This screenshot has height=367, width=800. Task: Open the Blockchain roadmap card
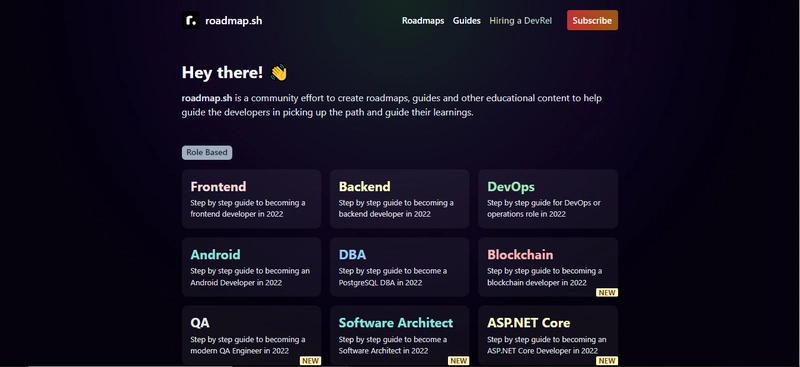(548, 267)
